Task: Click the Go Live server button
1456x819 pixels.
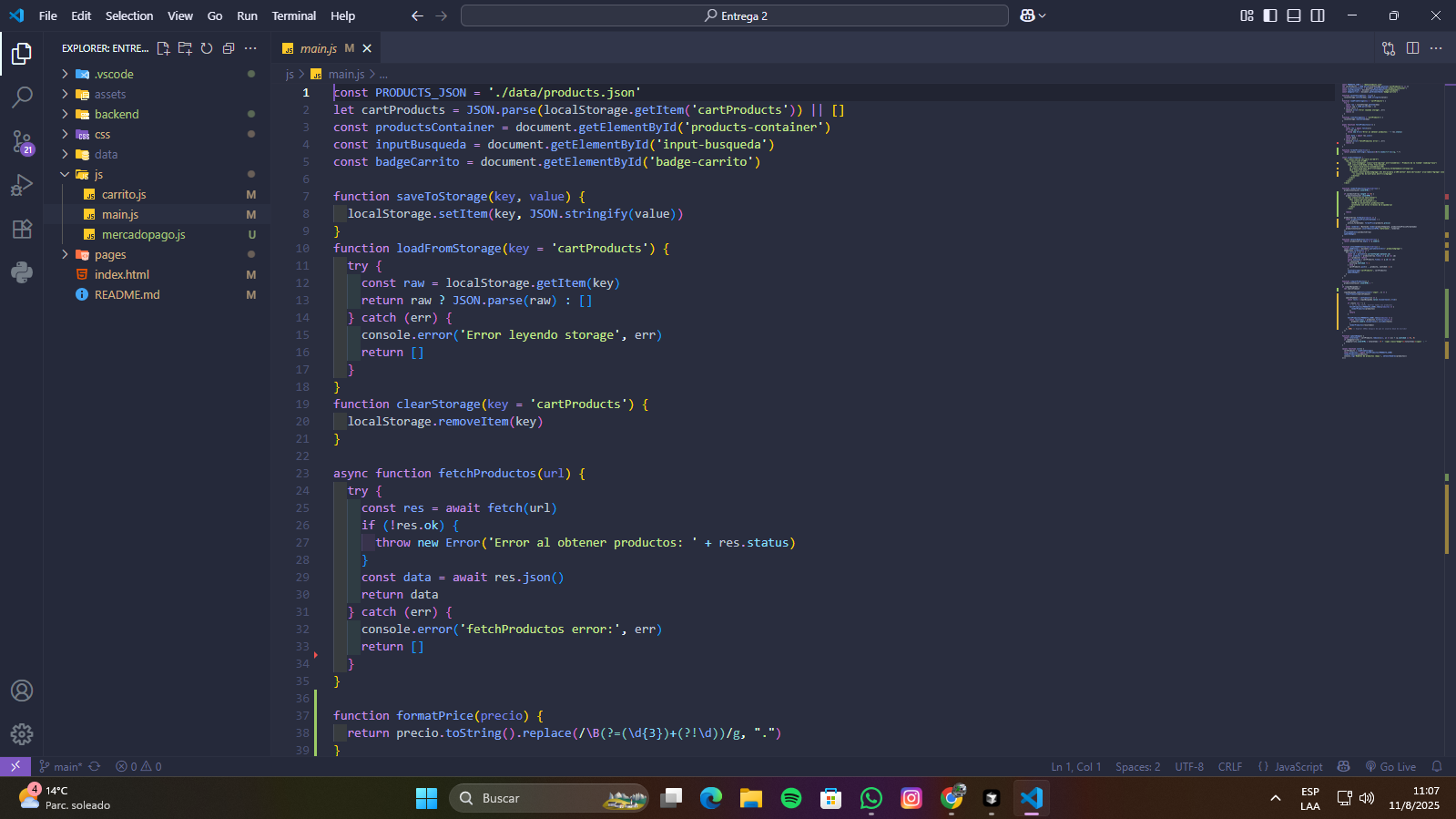Action: (1390, 766)
